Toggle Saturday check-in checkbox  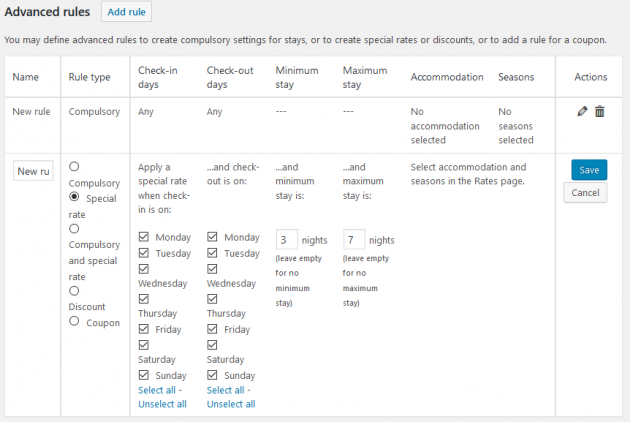pos(144,345)
